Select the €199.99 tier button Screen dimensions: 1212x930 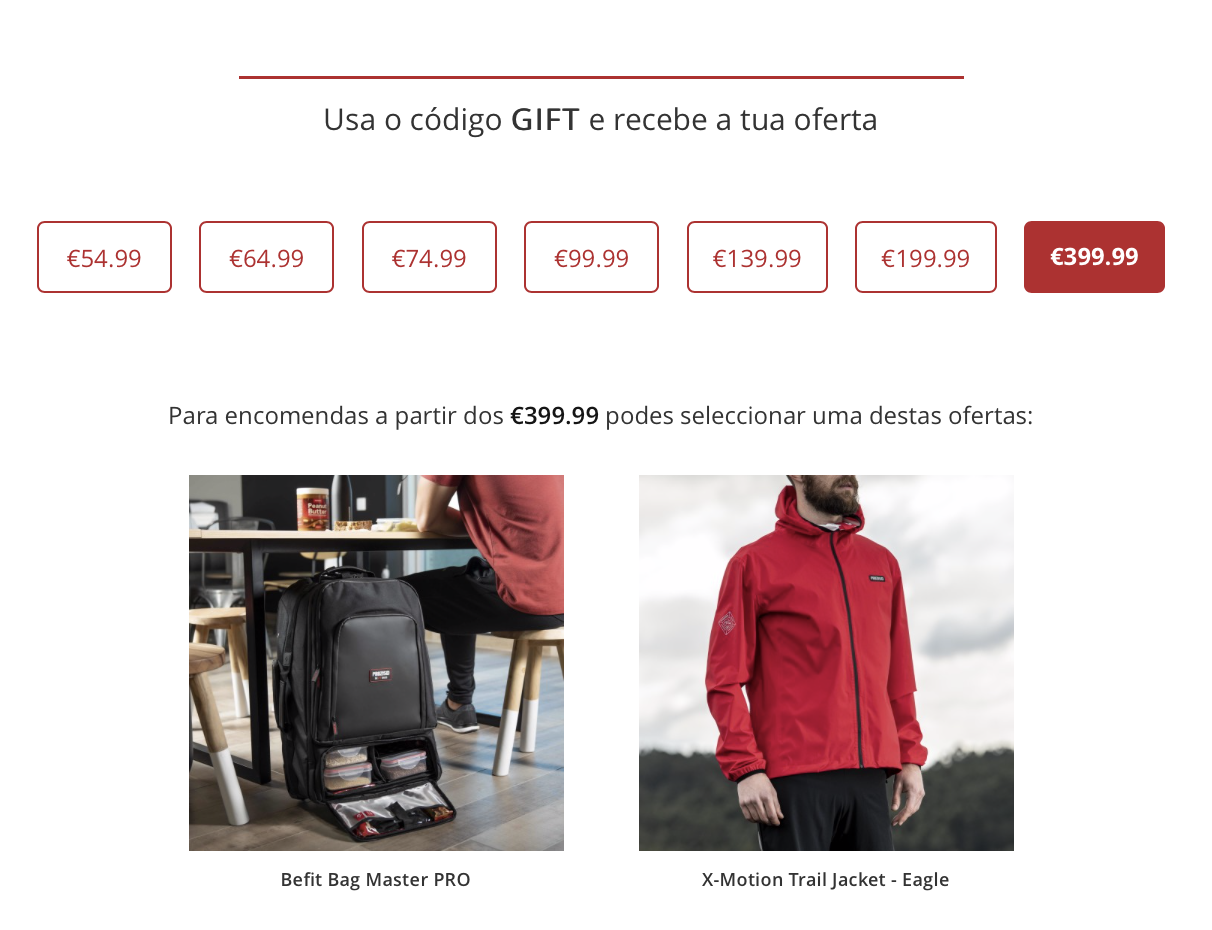tap(926, 257)
